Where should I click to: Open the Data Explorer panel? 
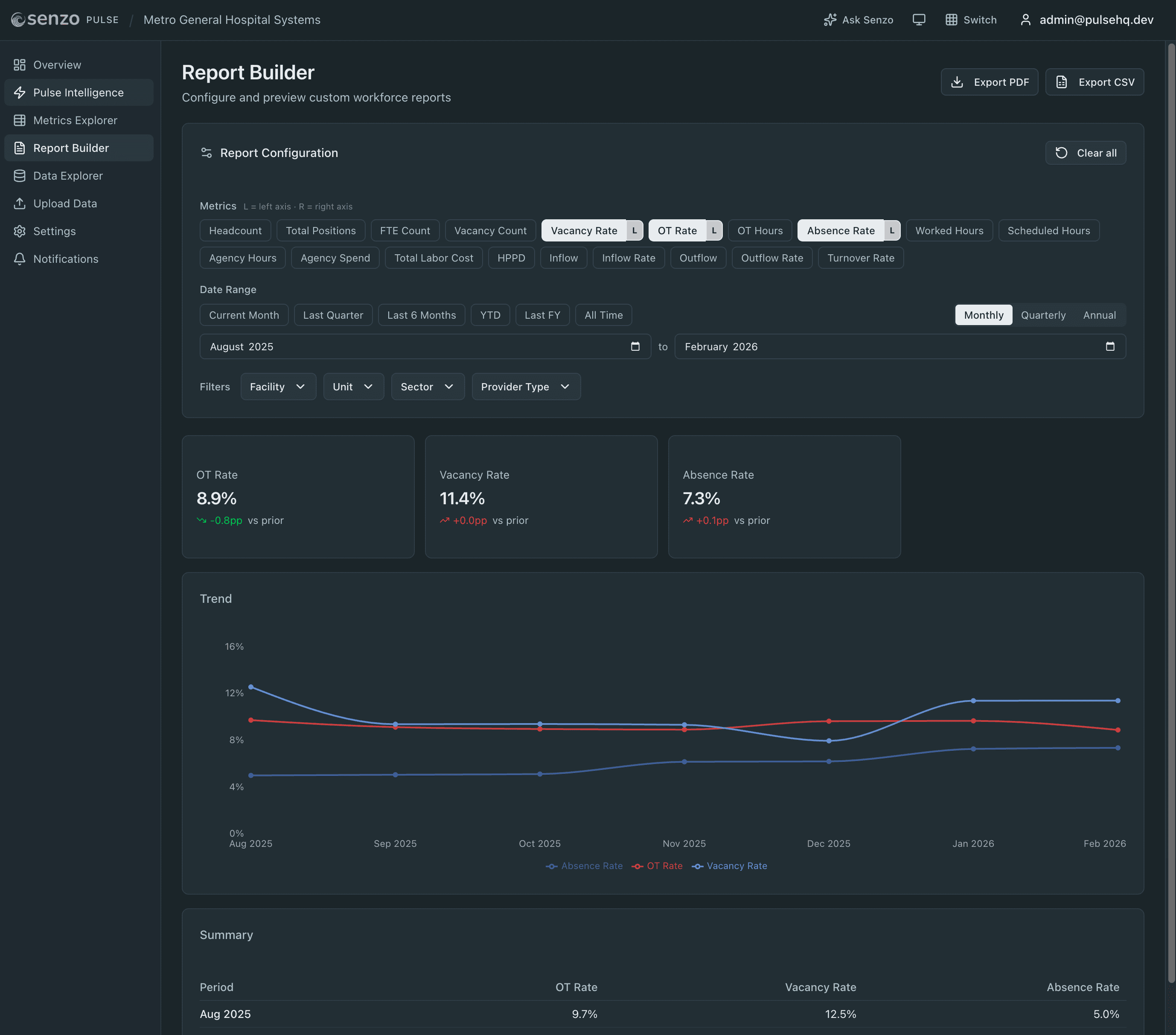(67, 175)
